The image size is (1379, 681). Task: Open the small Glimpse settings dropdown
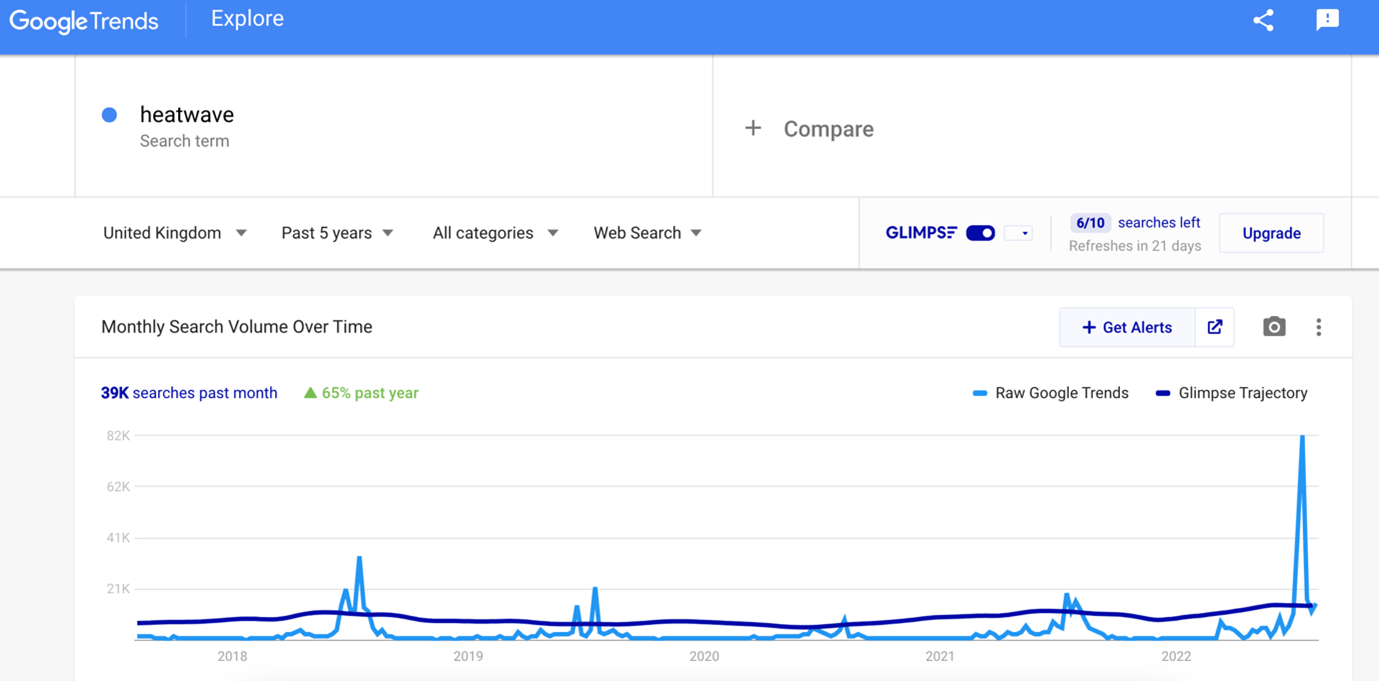click(1019, 233)
